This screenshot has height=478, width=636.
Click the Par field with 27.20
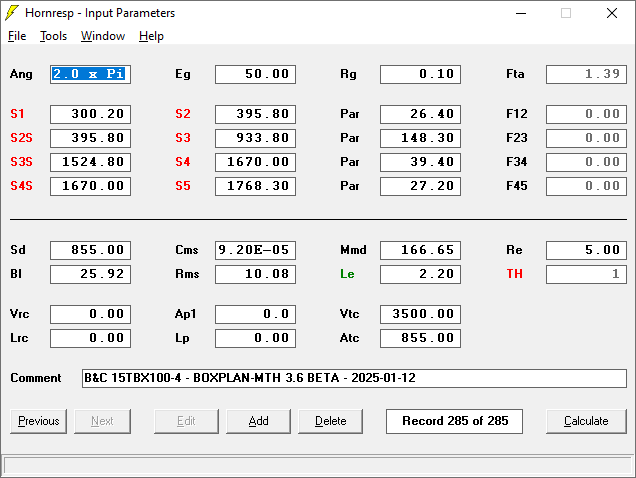point(420,186)
